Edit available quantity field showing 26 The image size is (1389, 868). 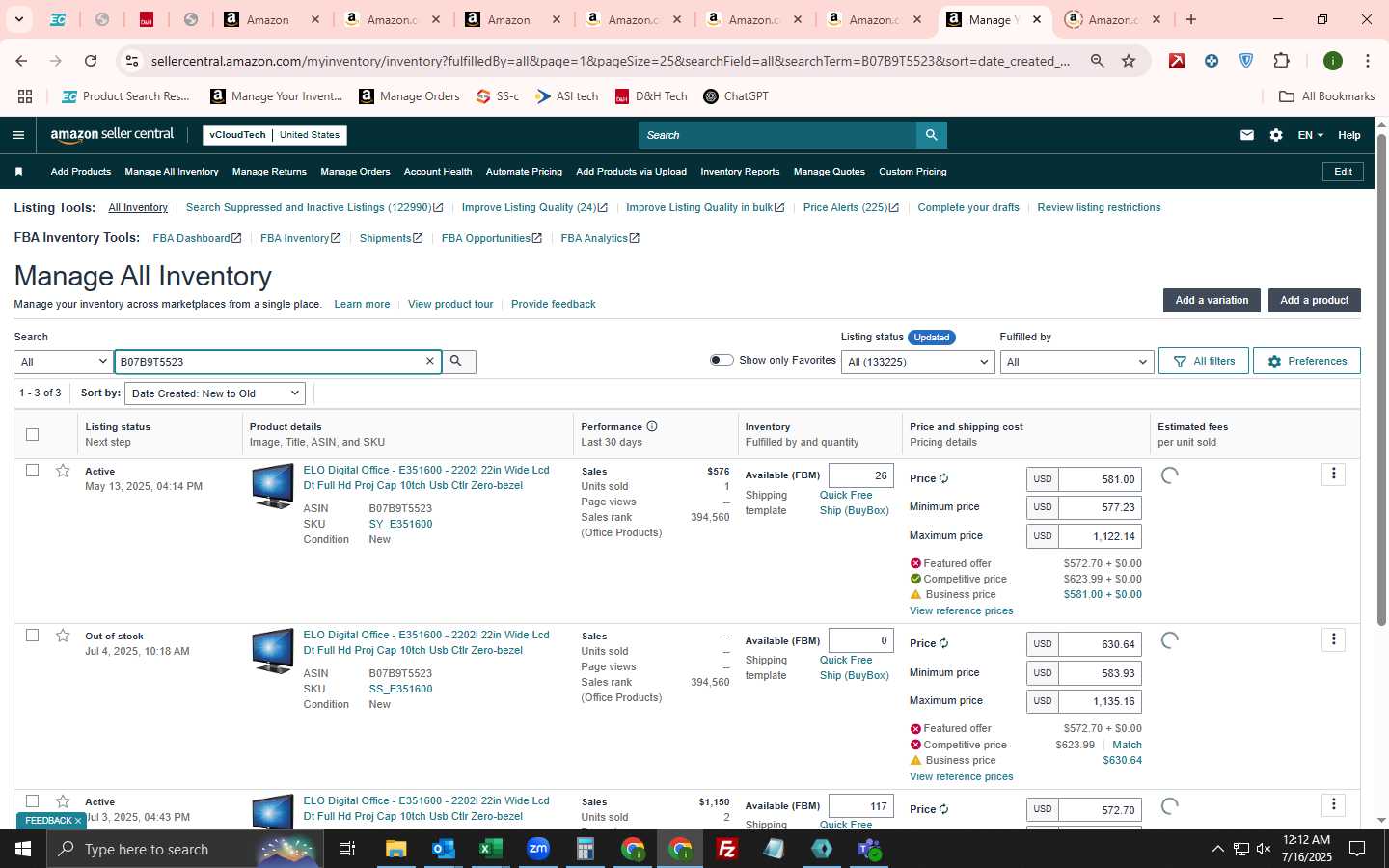(861, 475)
